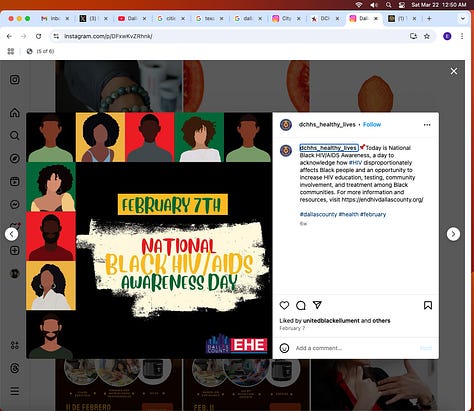Open your profile avatar in the sidebar
The width and height of the screenshot is (474, 411).
(x=15, y=274)
